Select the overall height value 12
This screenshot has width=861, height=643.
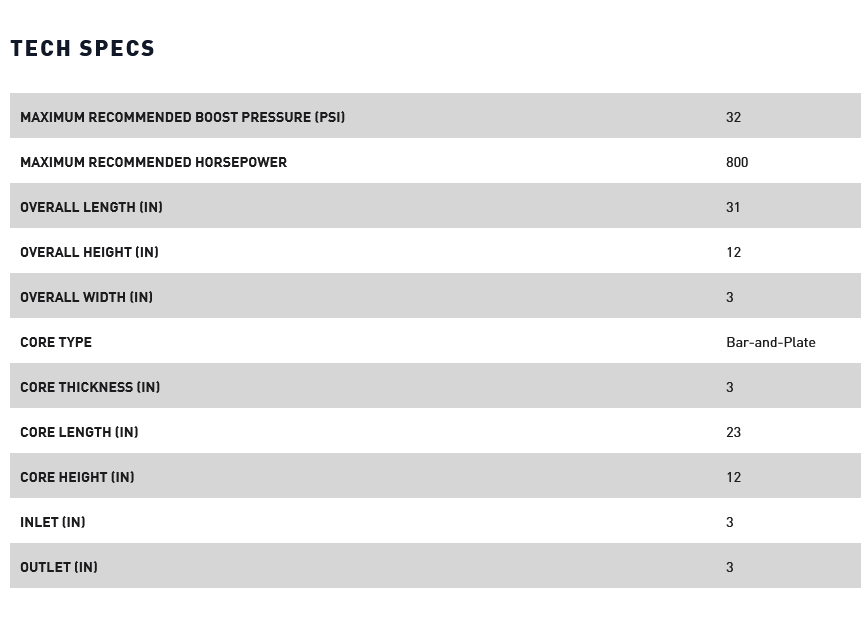pos(733,252)
